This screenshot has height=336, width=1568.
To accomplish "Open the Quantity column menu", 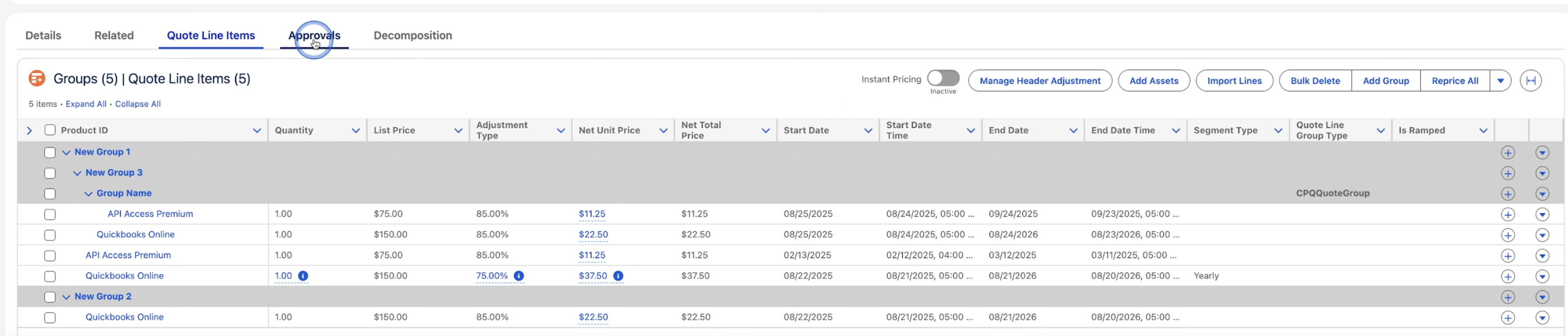I will click(x=356, y=130).
